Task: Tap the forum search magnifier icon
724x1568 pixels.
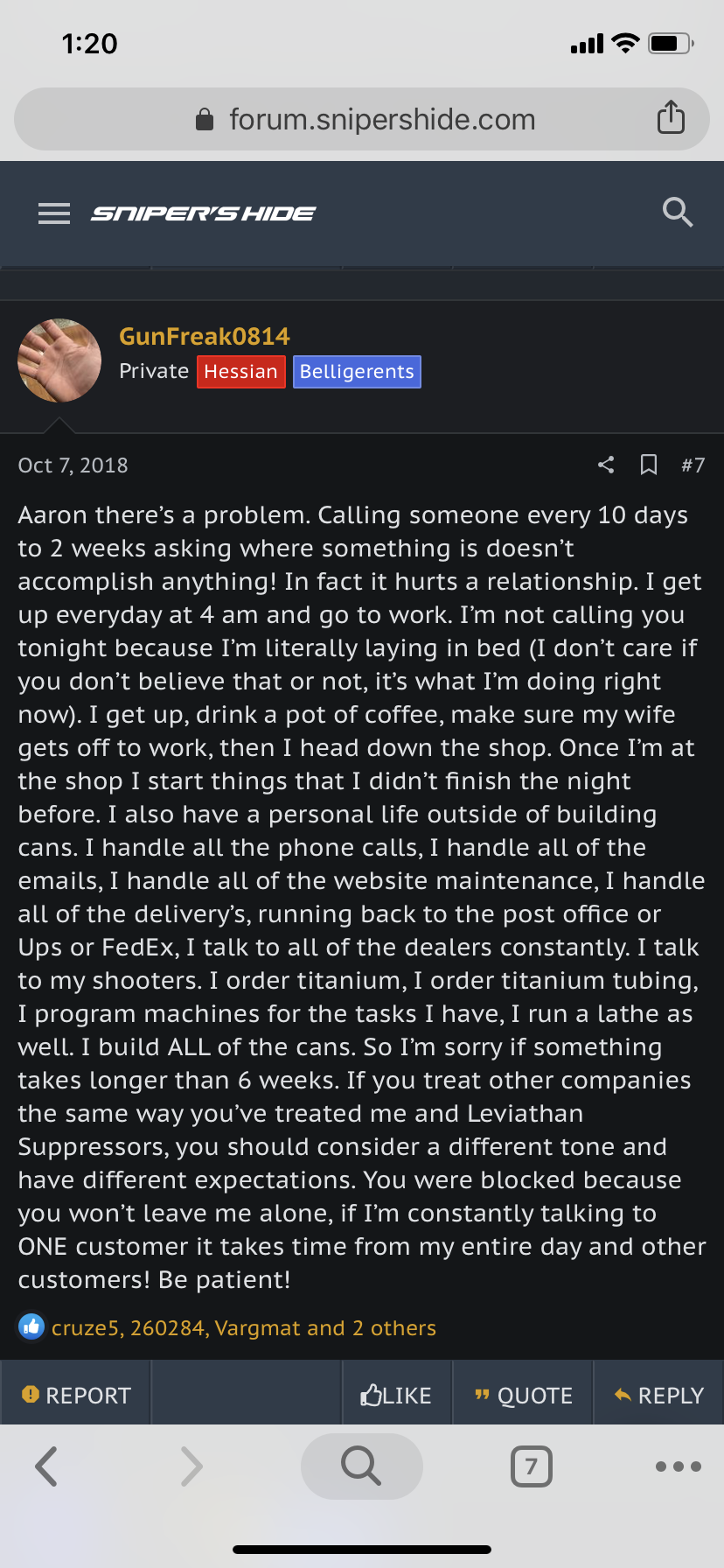Action: point(677,213)
